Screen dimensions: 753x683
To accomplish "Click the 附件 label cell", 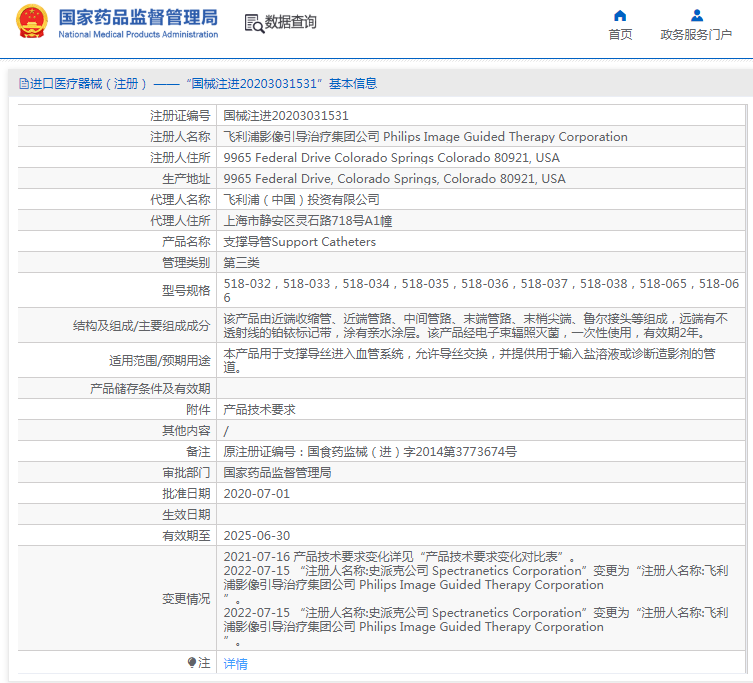I will tap(117, 410).
